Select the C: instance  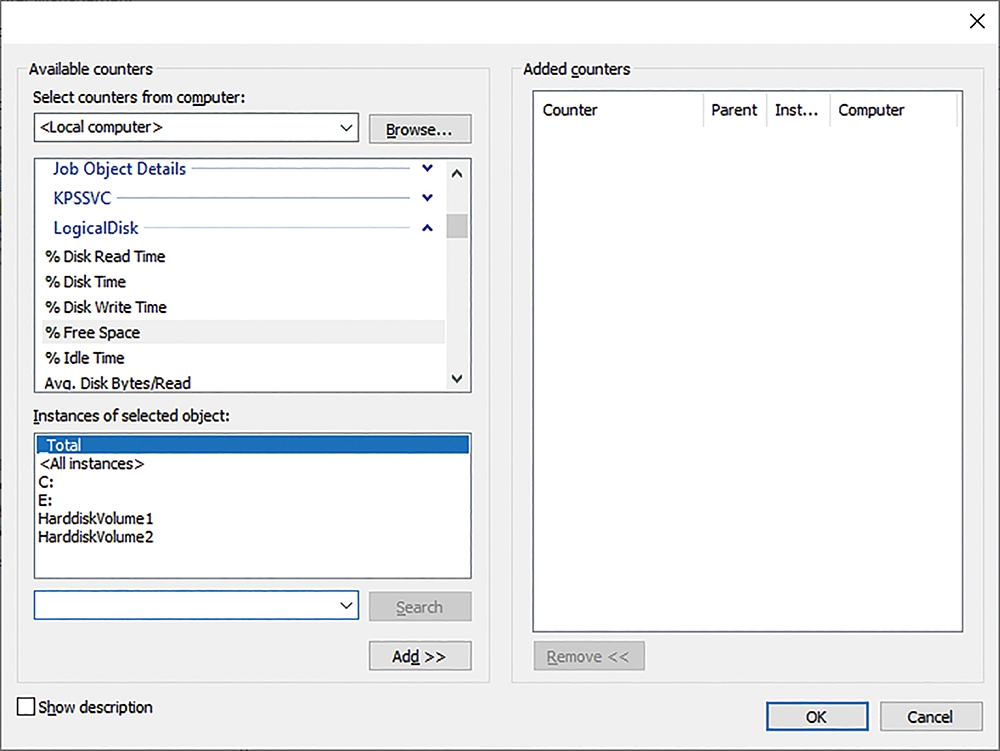point(253,482)
